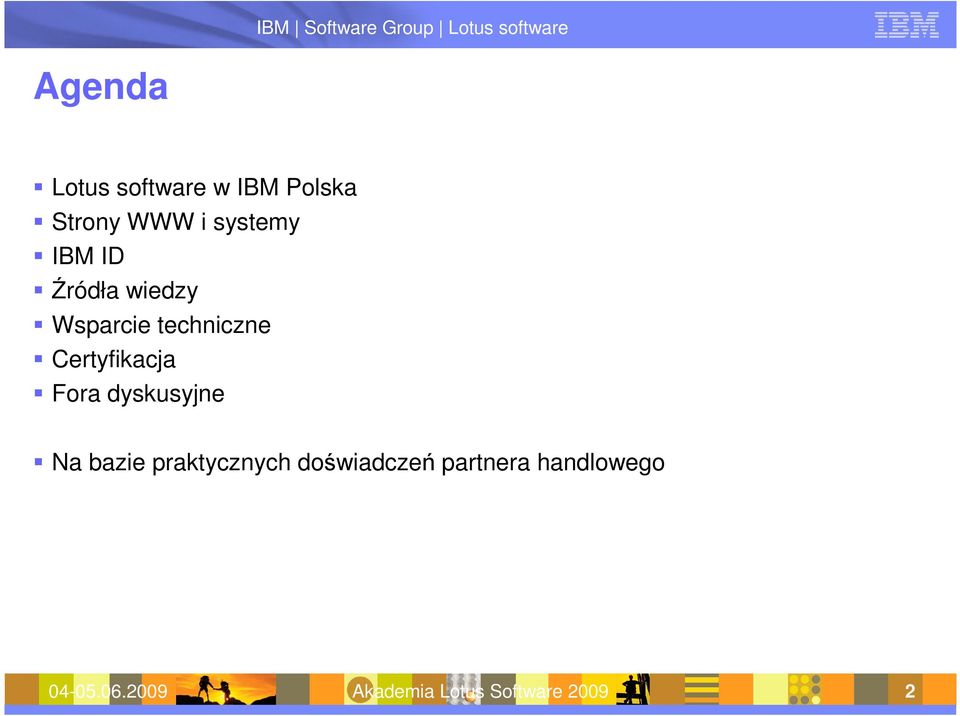
Task: Click 'Na bazie praktycznych doświadczeń partnera handlowego'
Action: pyautogui.click(x=358, y=462)
